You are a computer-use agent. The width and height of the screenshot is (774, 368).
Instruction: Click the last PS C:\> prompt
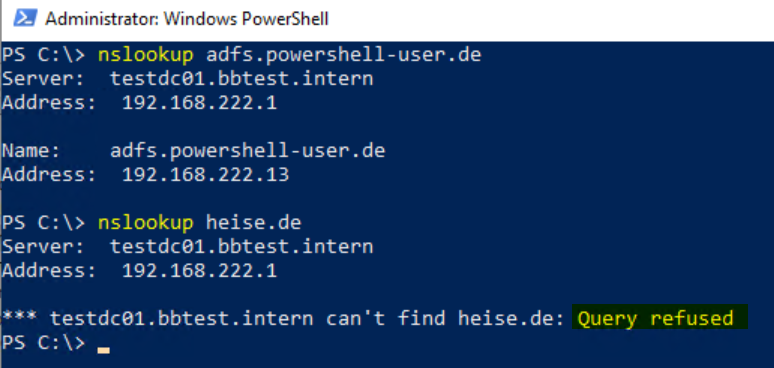(43, 343)
